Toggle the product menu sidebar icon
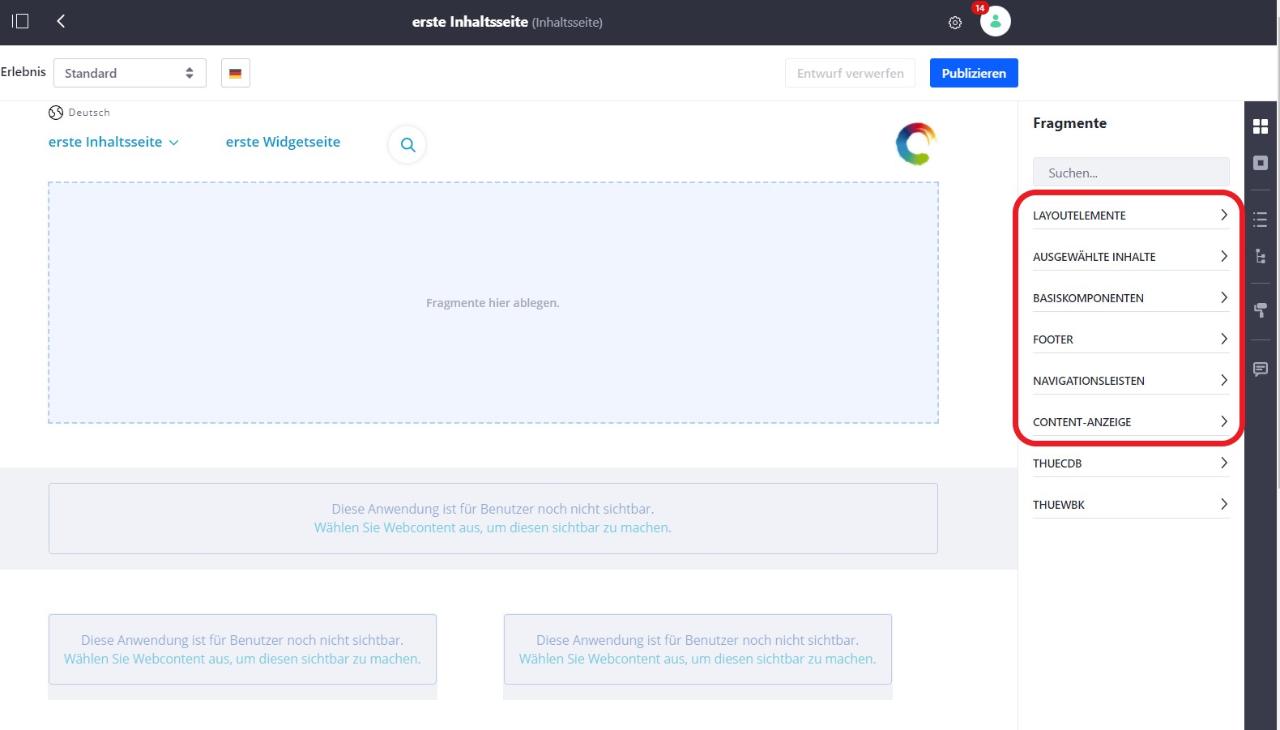 point(21,21)
